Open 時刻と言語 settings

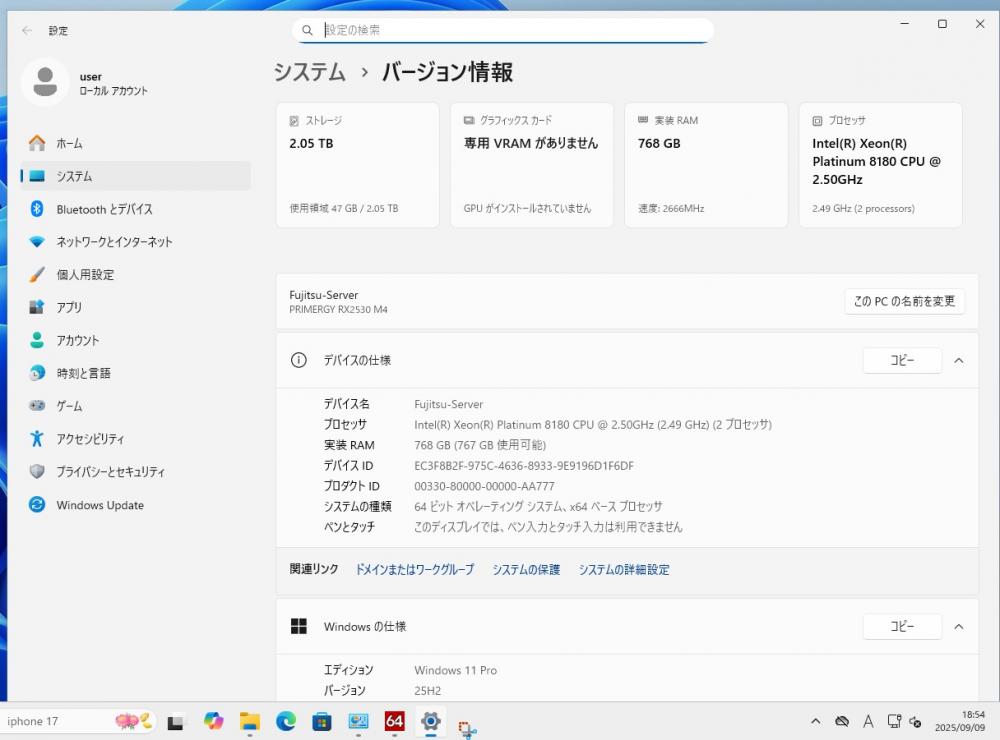coord(135,373)
